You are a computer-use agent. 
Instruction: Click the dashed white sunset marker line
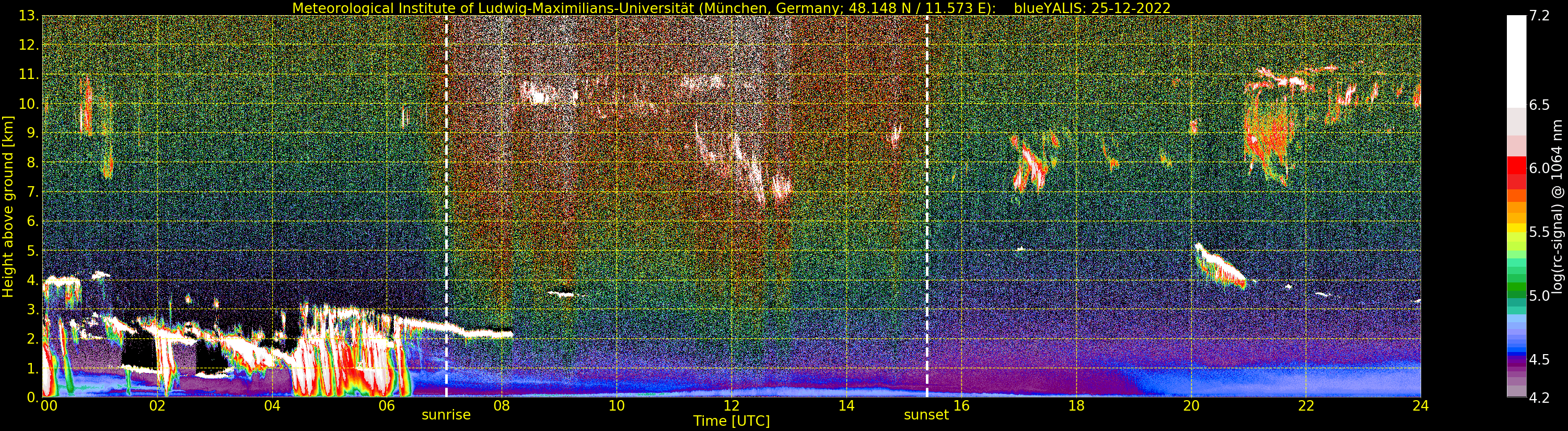pyautogui.click(x=927, y=206)
